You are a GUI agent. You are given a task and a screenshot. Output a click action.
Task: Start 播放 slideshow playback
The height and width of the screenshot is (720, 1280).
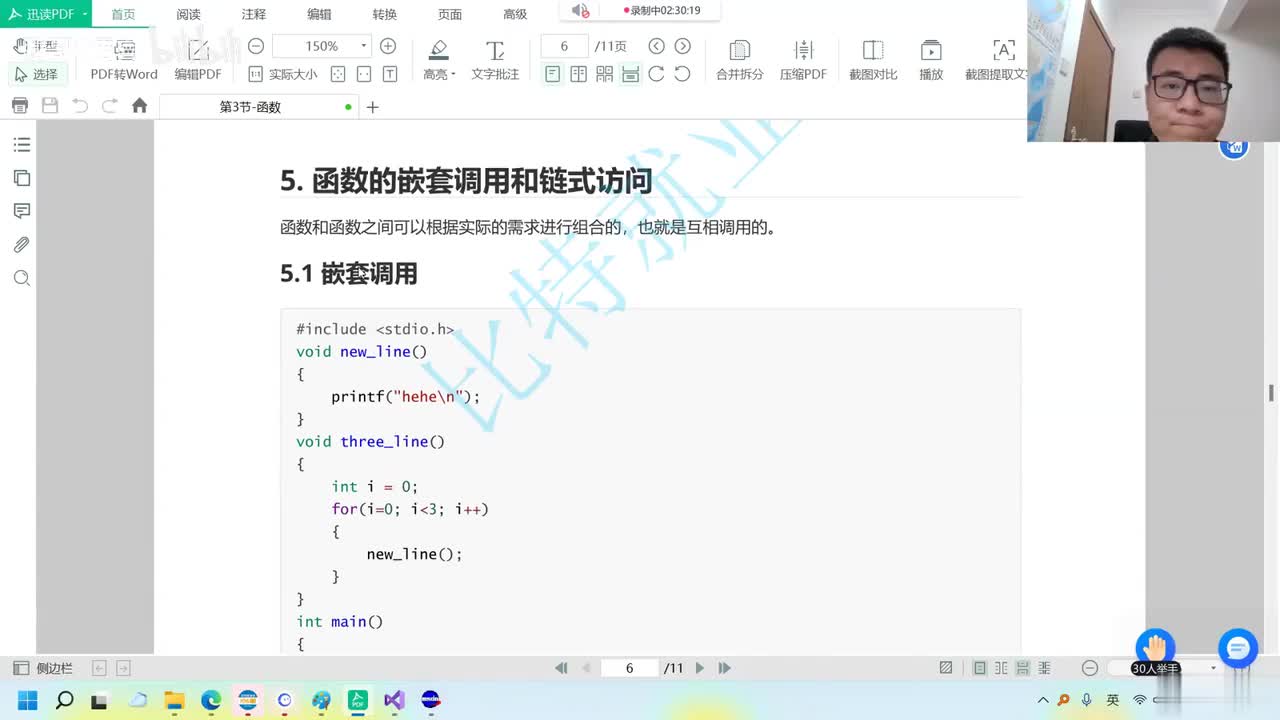931,61
